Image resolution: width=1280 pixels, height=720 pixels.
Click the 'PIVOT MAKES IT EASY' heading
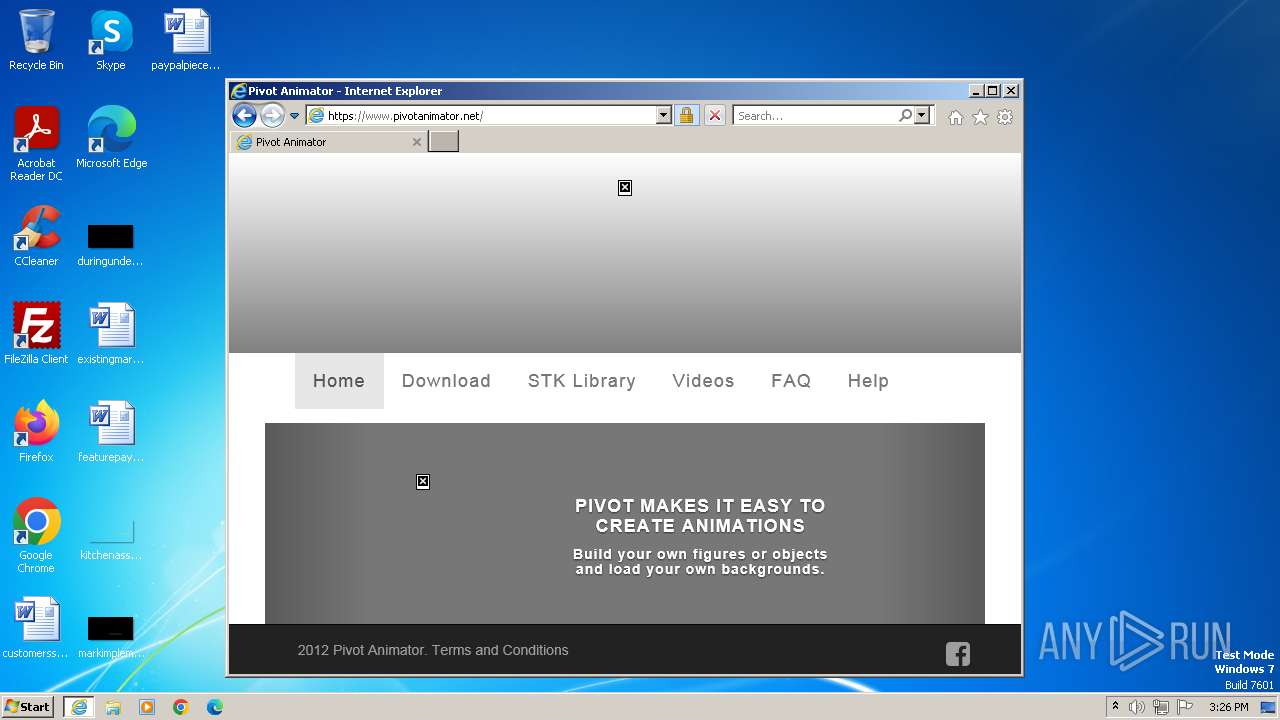pos(700,516)
